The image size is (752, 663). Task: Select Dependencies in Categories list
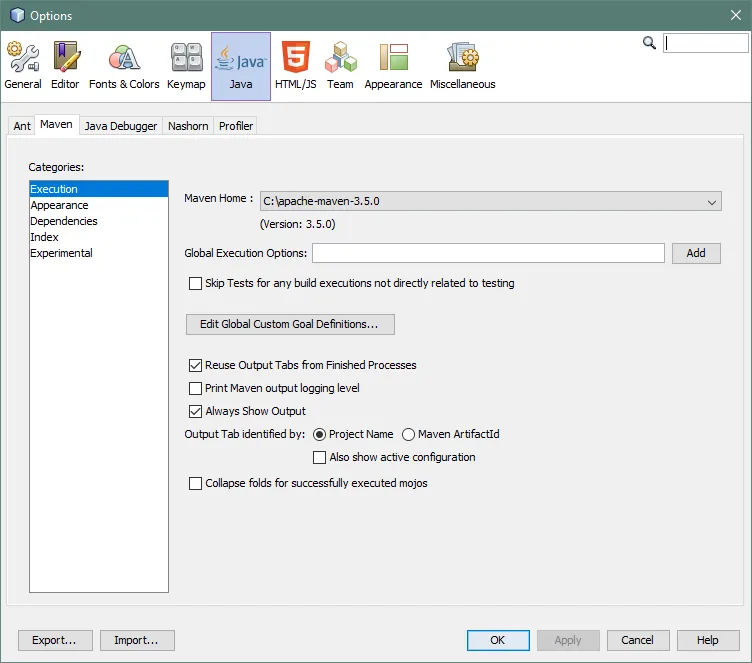(99, 221)
